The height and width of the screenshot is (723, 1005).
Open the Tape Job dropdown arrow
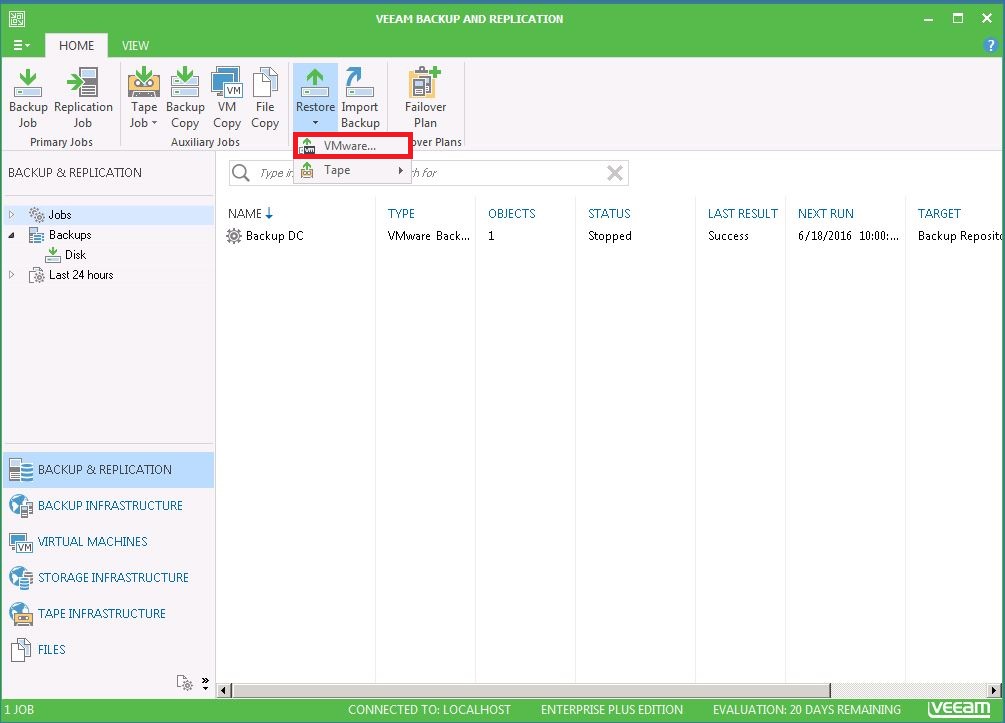point(154,122)
